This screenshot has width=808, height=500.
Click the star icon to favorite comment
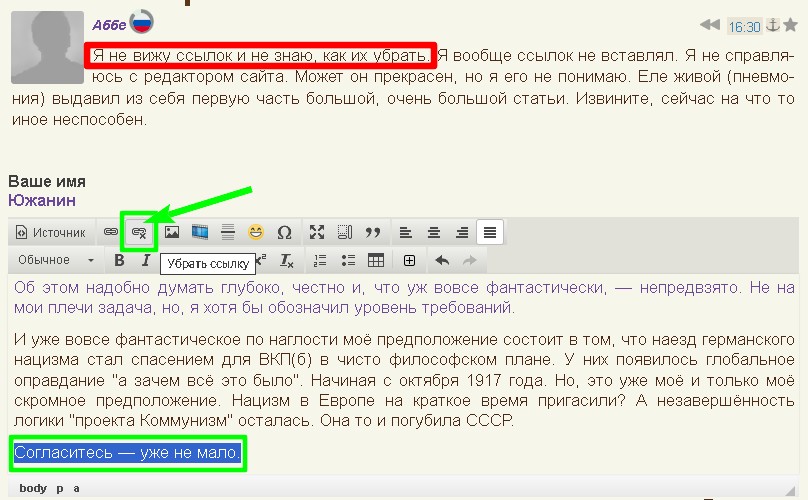(790, 25)
